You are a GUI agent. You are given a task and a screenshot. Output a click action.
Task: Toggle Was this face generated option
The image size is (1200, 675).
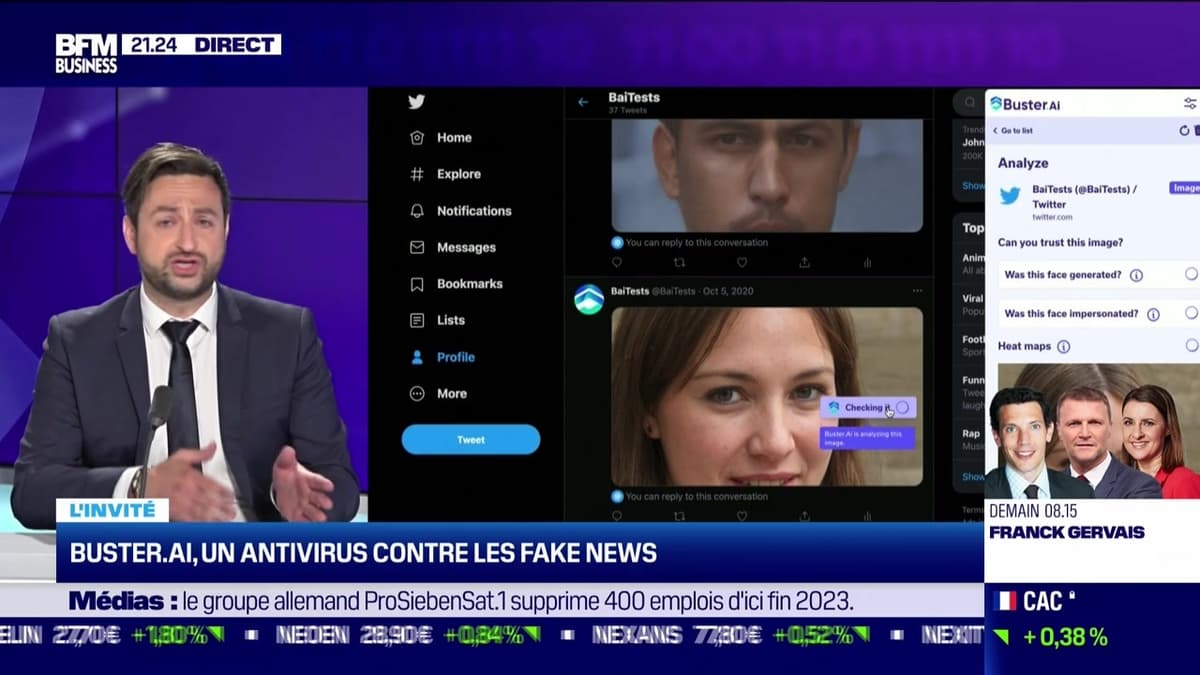coord(1191,274)
